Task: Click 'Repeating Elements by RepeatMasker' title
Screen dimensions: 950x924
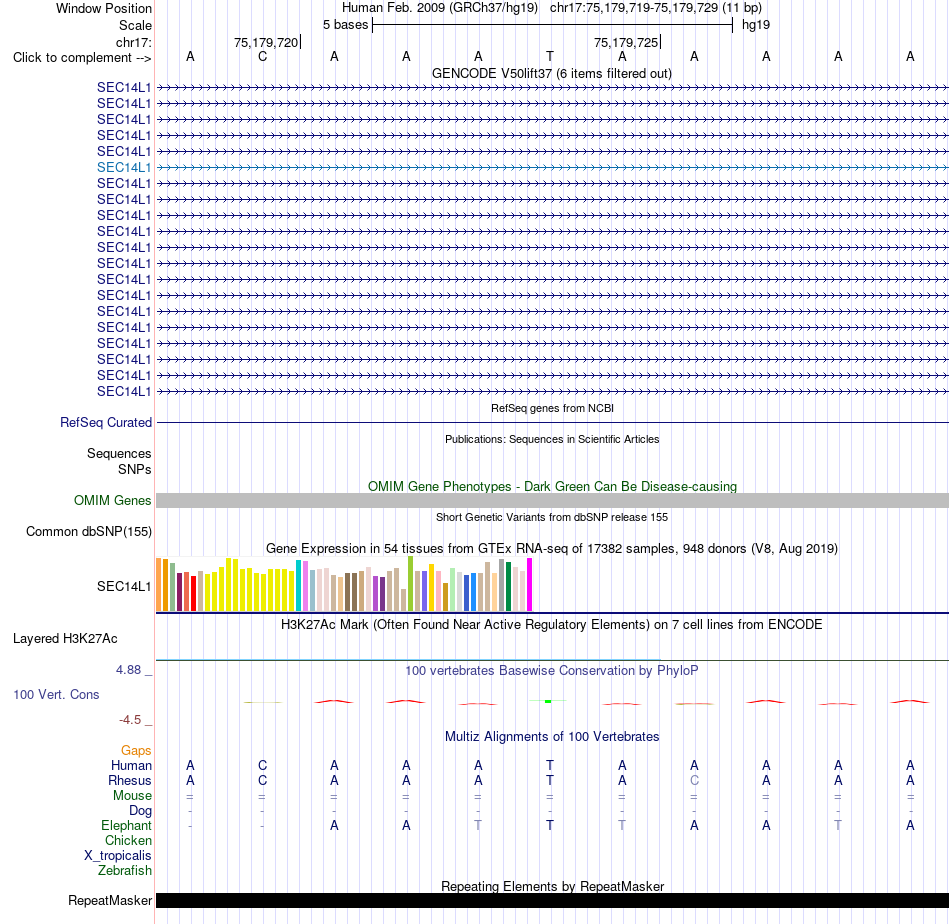Action: click(x=552, y=886)
